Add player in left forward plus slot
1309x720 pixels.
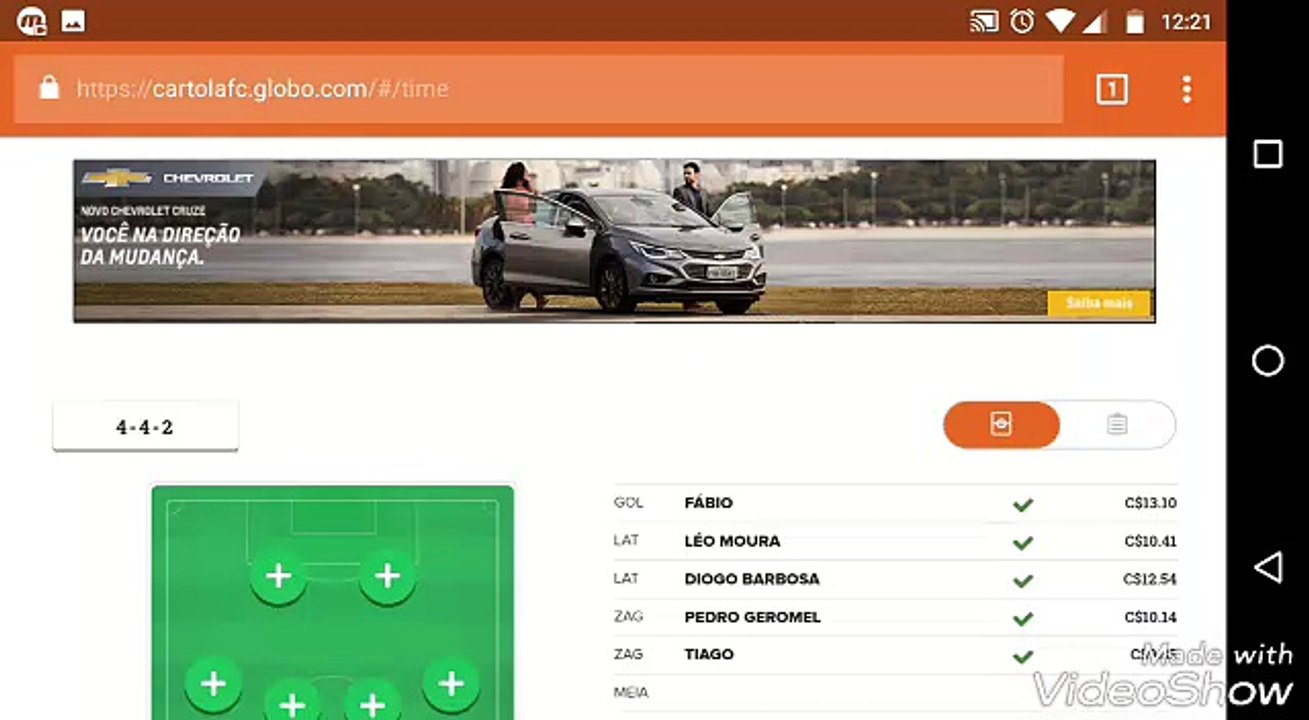(278, 576)
